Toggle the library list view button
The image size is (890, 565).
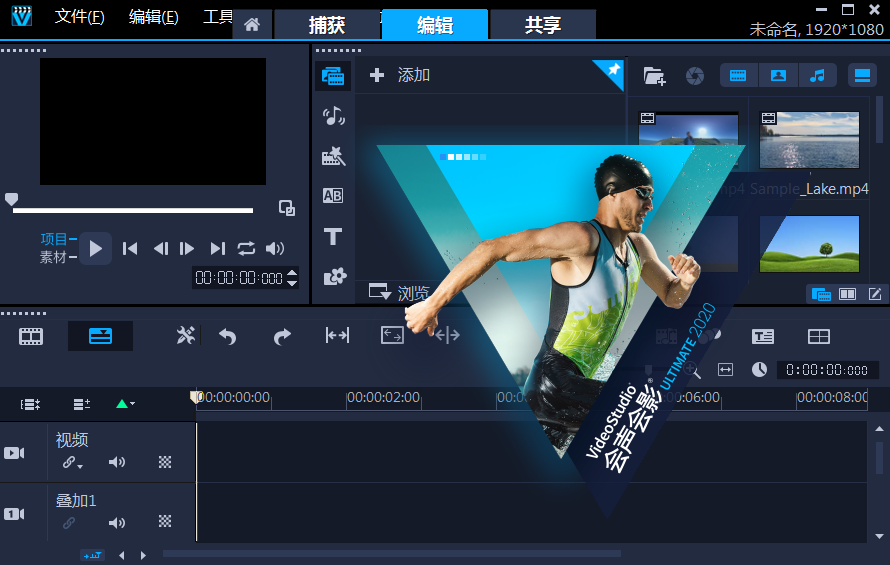click(x=862, y=76)
